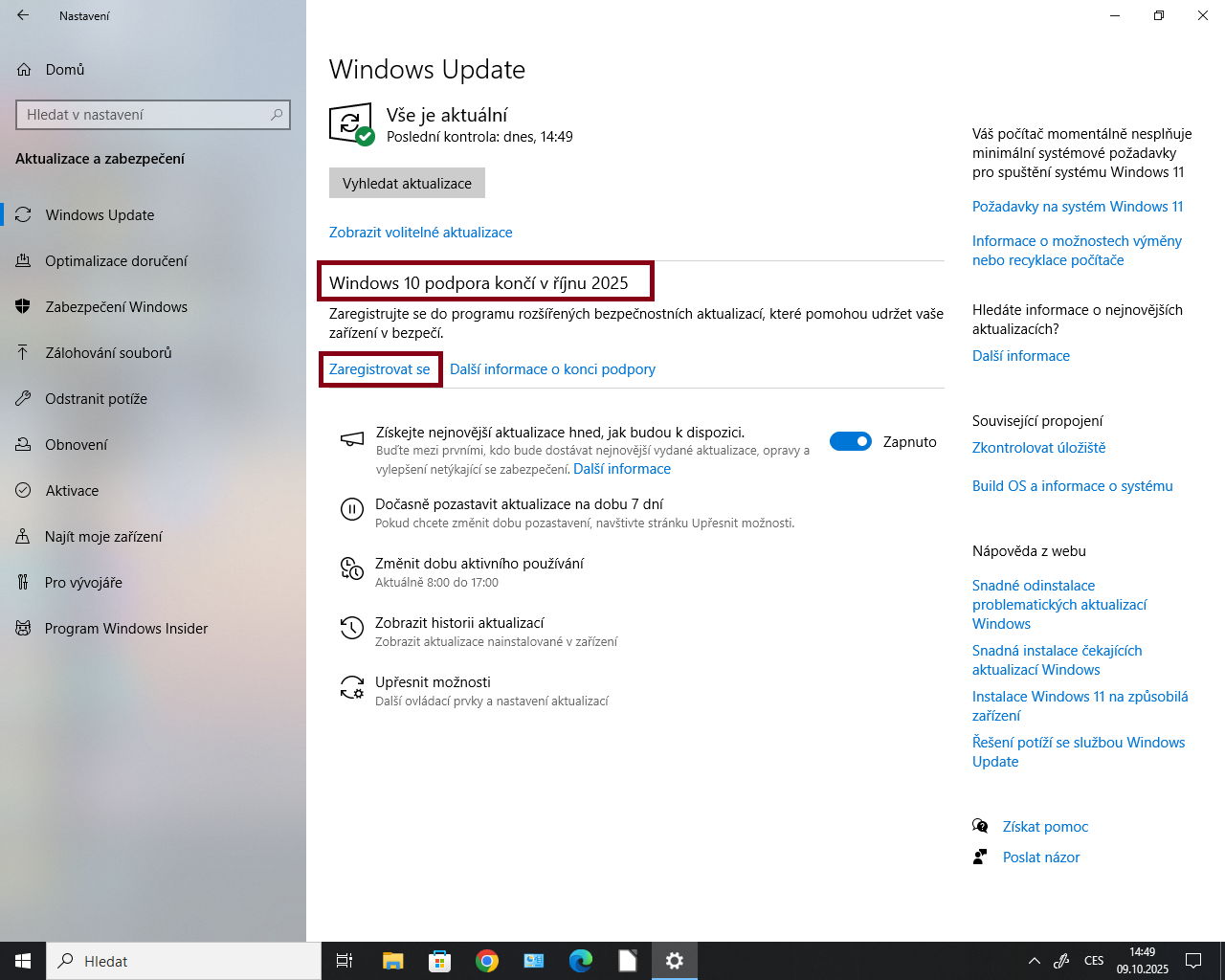Click the Získat pomoc chat icon

pyautogui.click(x=980, y=826)
